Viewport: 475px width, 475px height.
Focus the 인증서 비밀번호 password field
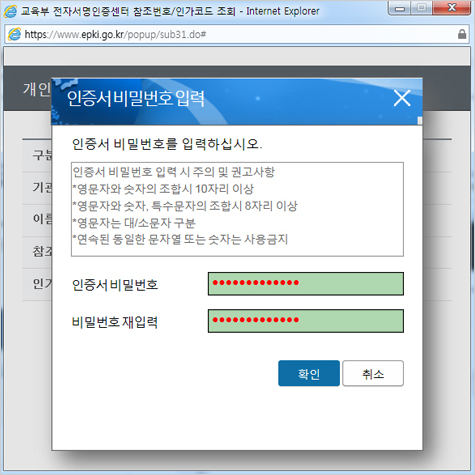[306, 284]
